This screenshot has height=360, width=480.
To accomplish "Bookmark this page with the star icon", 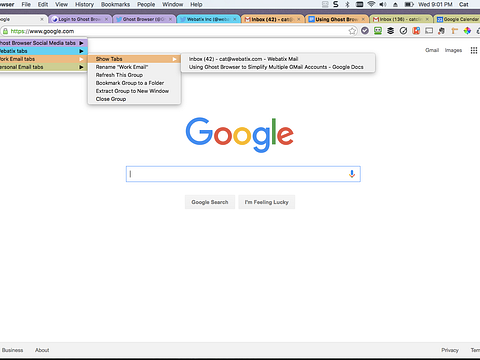I will pos(352,31).
